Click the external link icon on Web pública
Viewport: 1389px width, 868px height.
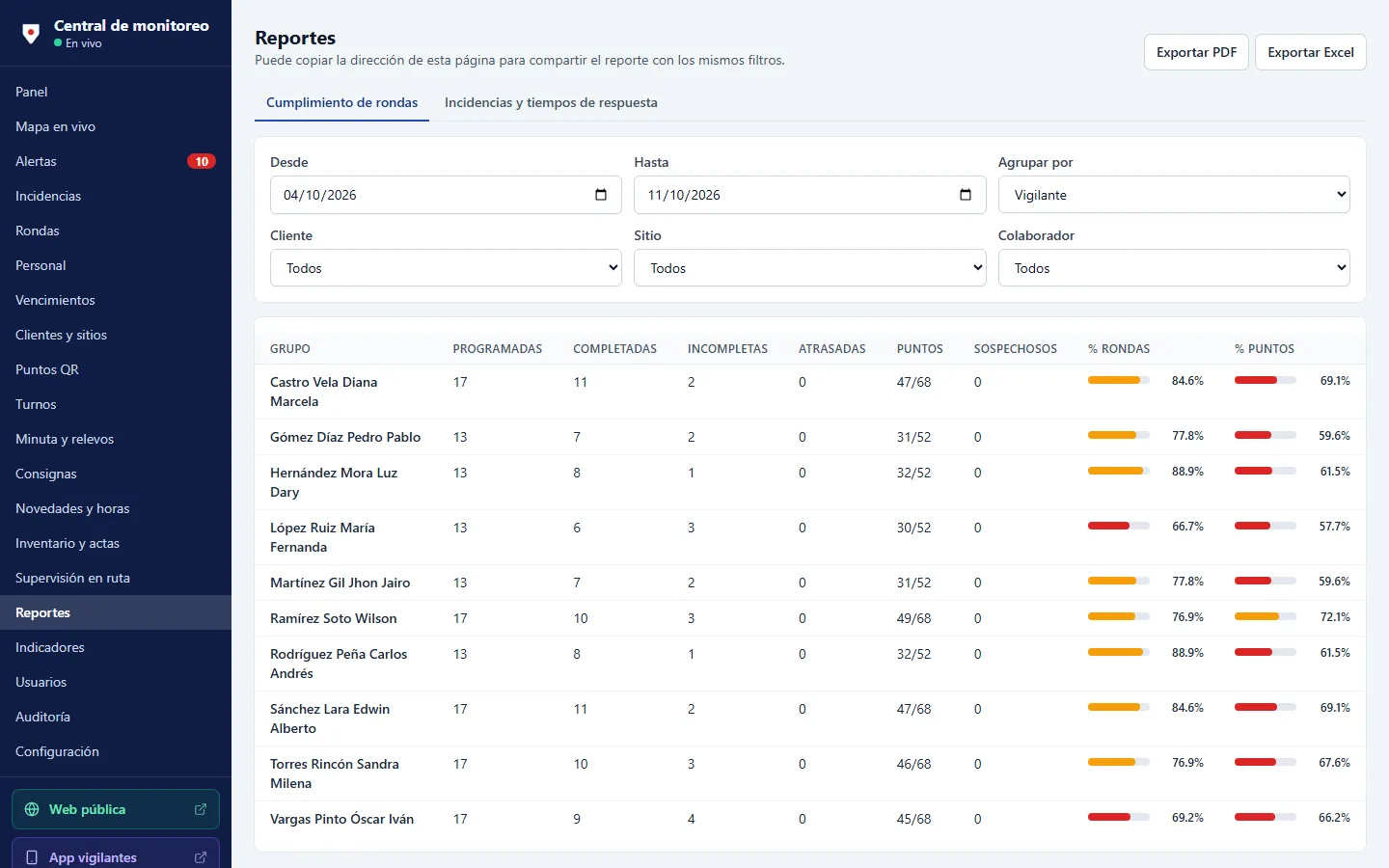pyautogui.click(x=201, y=809)
